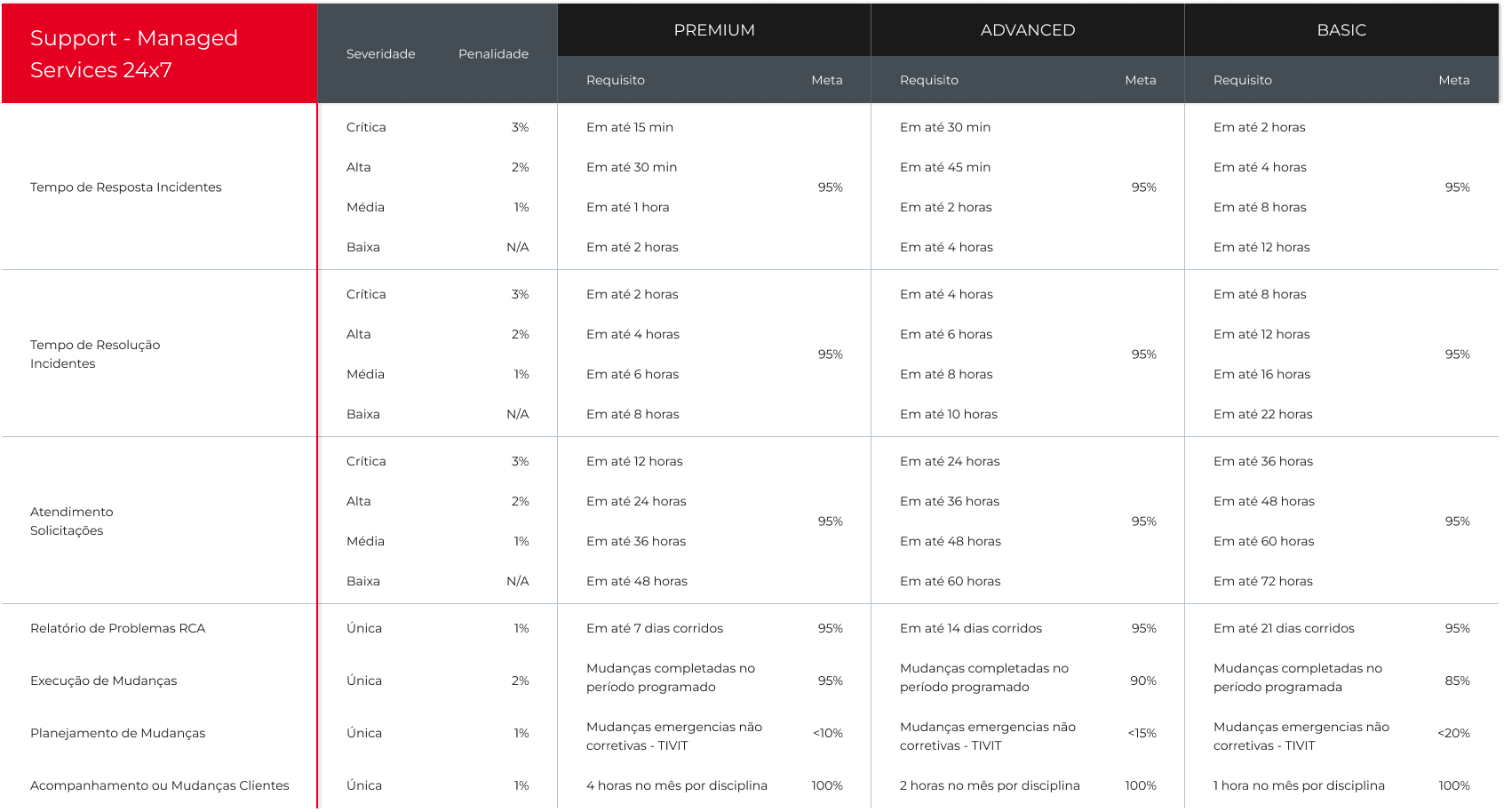Image resolution: width=1504 pixels, height=812 pixels.
Task: Select the "4 horas no mês por disciplina" cell
Action: coord(676,785)
